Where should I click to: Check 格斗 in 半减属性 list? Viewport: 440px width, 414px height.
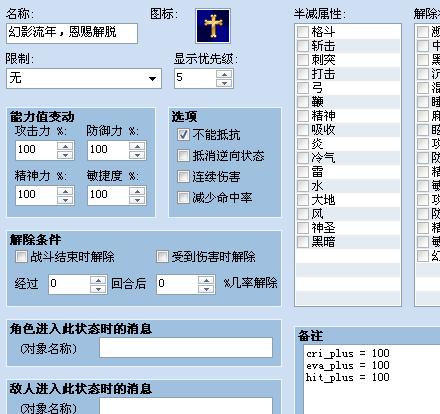pyautogui.click(x=303, y=32)
